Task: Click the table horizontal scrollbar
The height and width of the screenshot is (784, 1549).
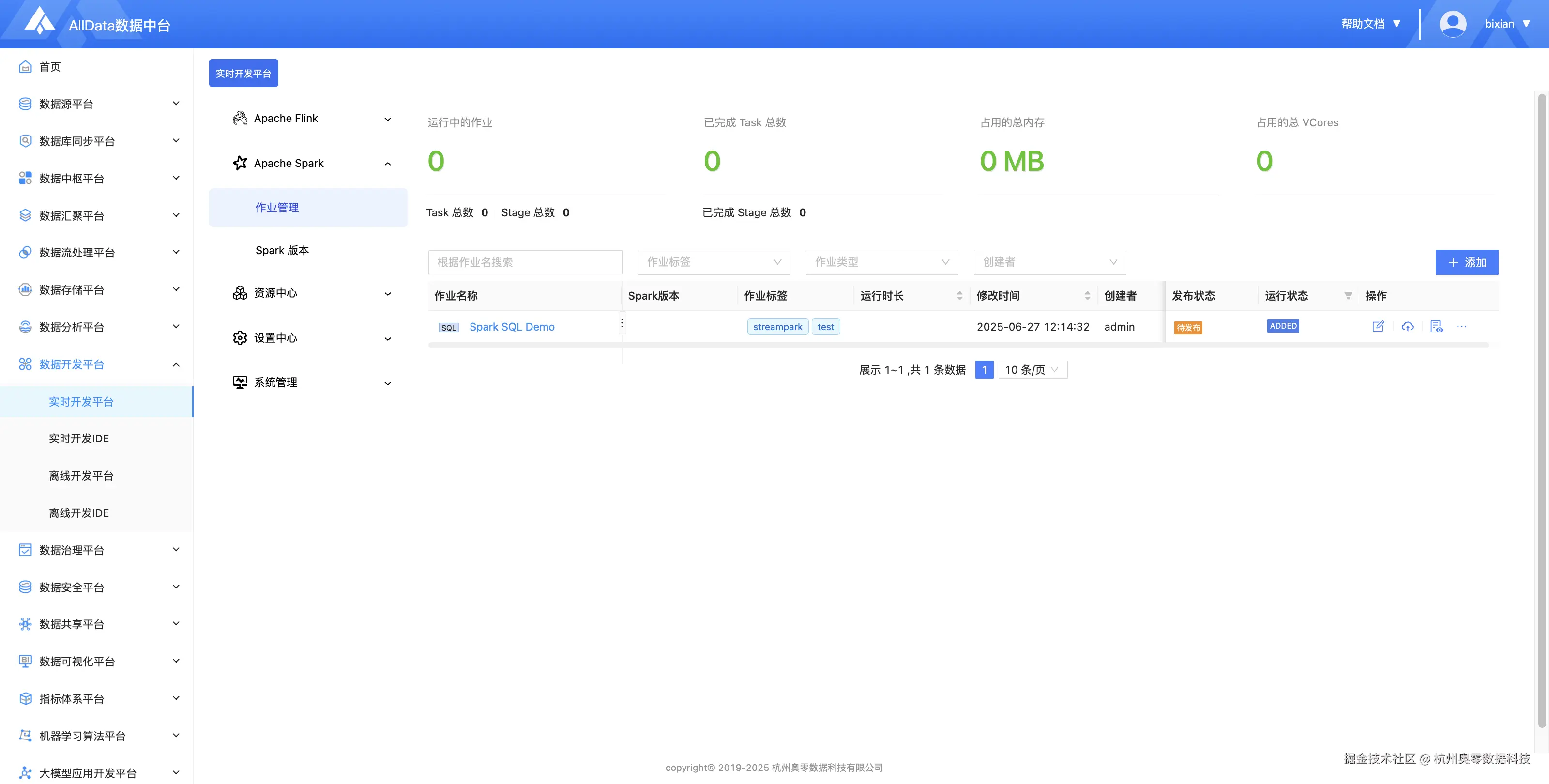Action: coord(958,345)
